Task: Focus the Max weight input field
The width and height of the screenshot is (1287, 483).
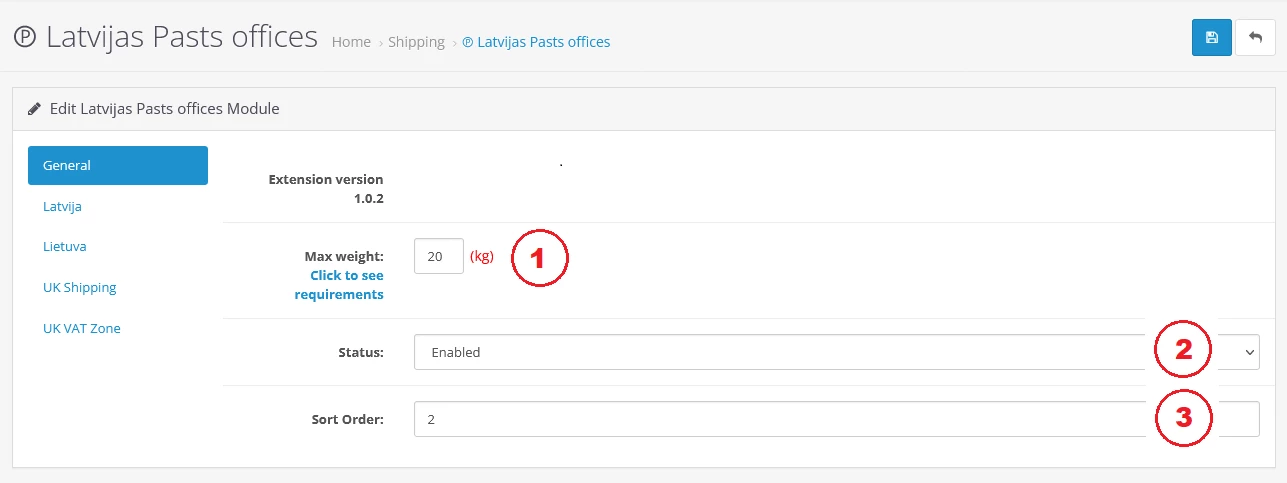Action: (x=438, y=256)
